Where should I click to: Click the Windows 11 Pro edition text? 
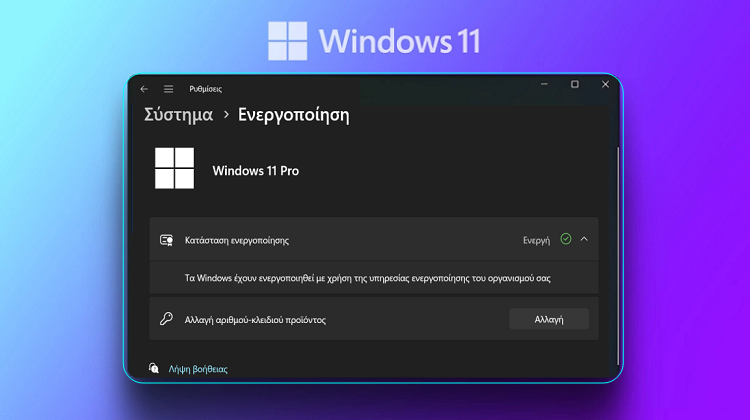(255, 171)
